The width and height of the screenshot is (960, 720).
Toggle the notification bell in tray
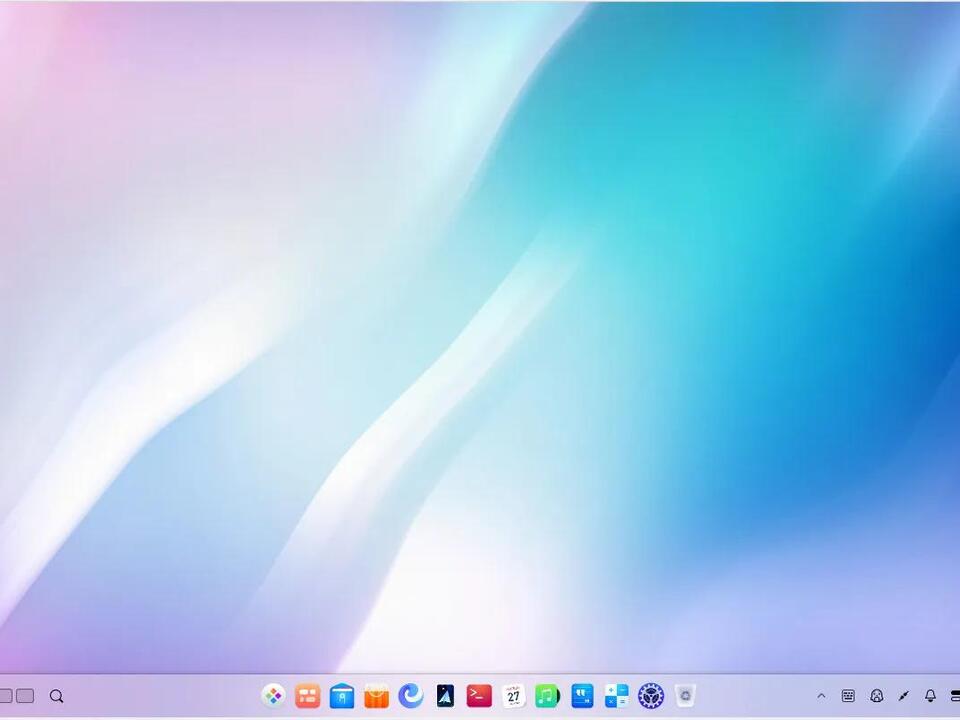coord(930,696)
